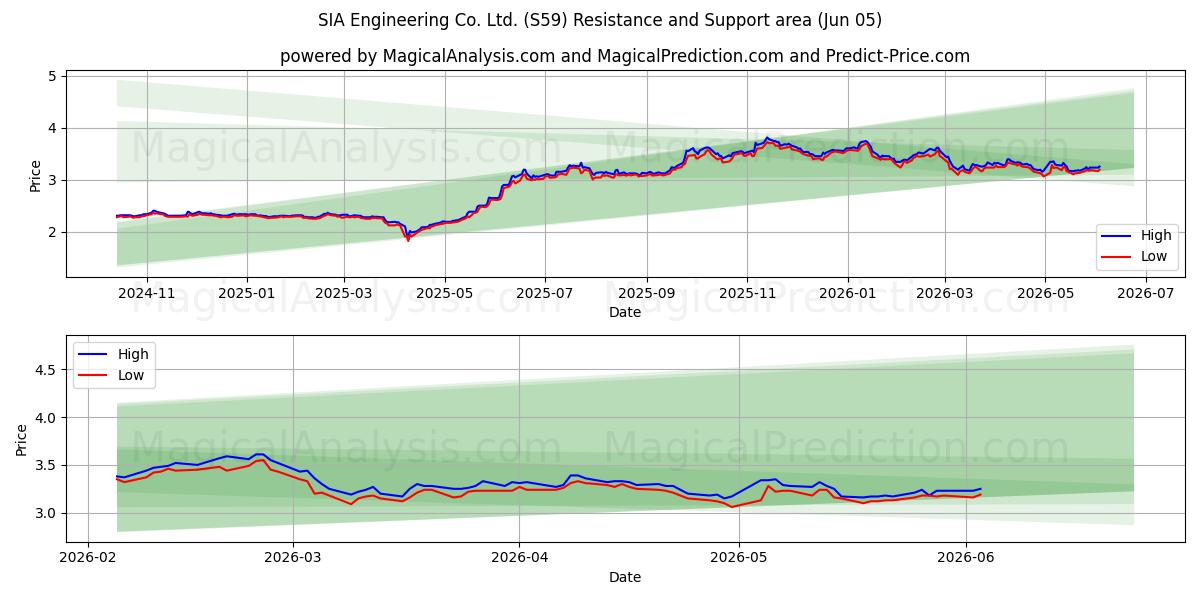Click the '2025-11' x-axis tick label
Image resolution: width=1200 pixels, height=600 pixels.
coord(747,294)
